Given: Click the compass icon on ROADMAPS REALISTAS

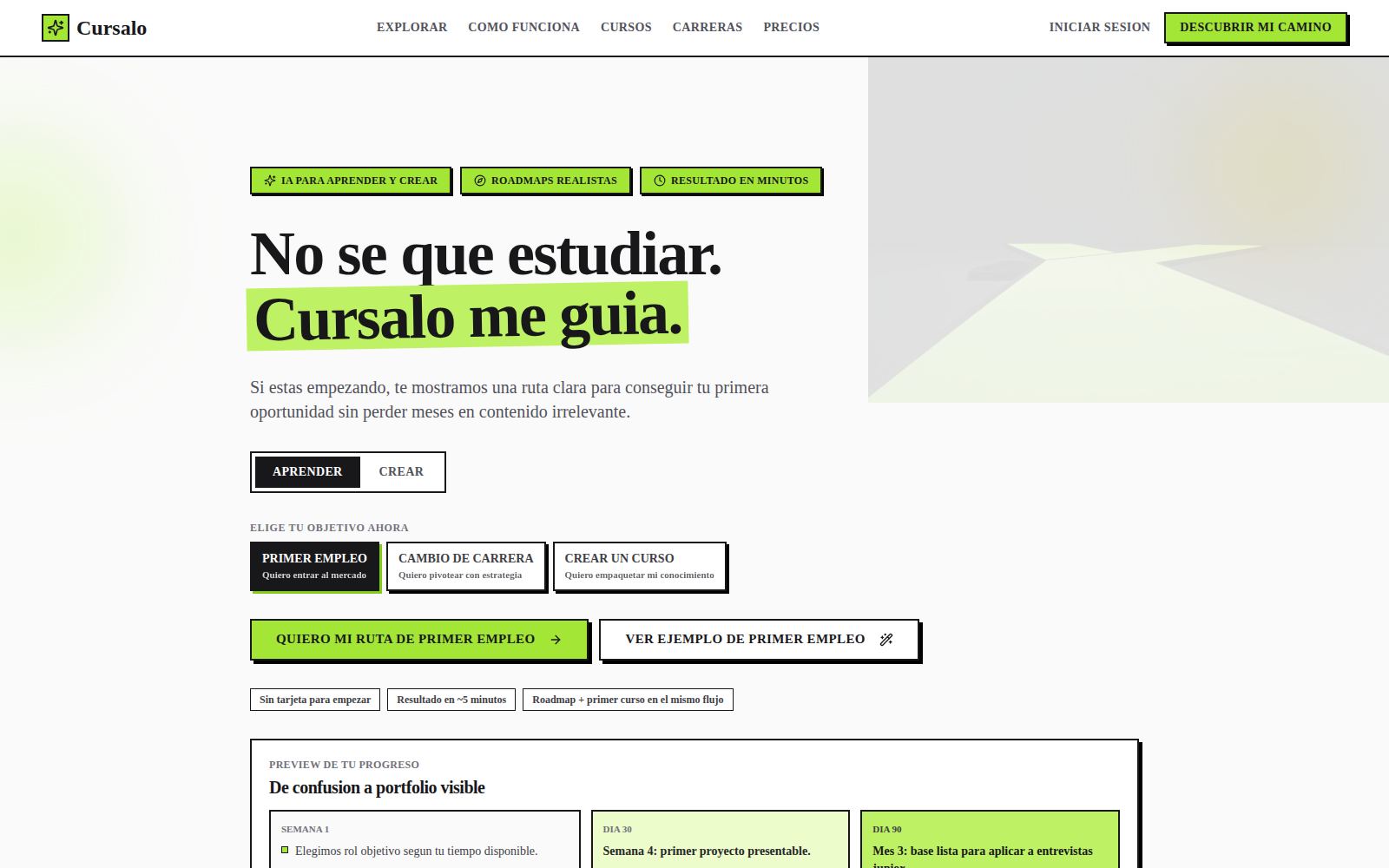Looking at the screenshot, I should (479, 181).
